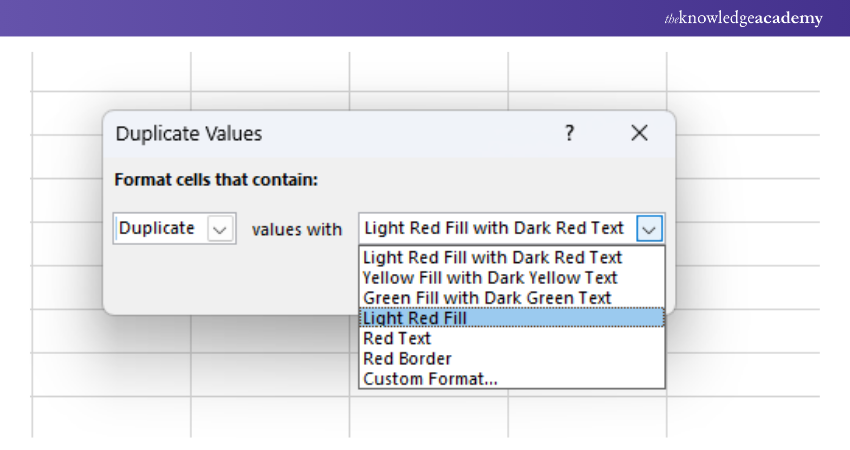Image resolution: width=850 pixels, height=450 pixels.
Task: Pick 'Green Fill with Dark Green Text'
Action: pos(487,298)
